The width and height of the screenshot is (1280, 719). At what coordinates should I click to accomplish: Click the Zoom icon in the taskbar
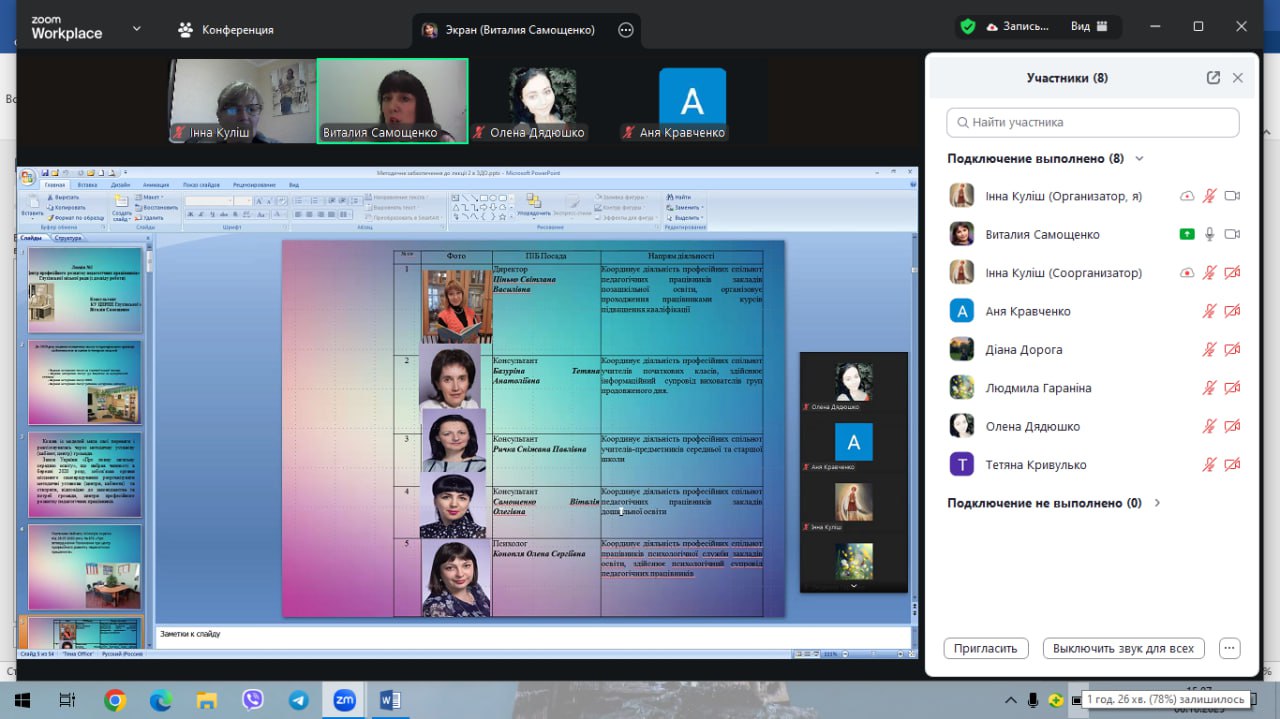(345, 701)
